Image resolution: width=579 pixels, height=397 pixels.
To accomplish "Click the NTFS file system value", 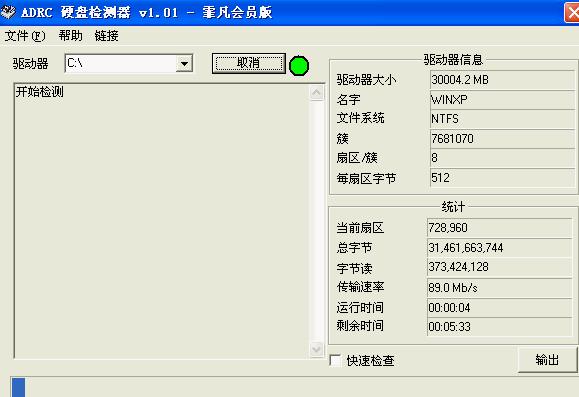I will pyautogui.click(x=502, y=119).
